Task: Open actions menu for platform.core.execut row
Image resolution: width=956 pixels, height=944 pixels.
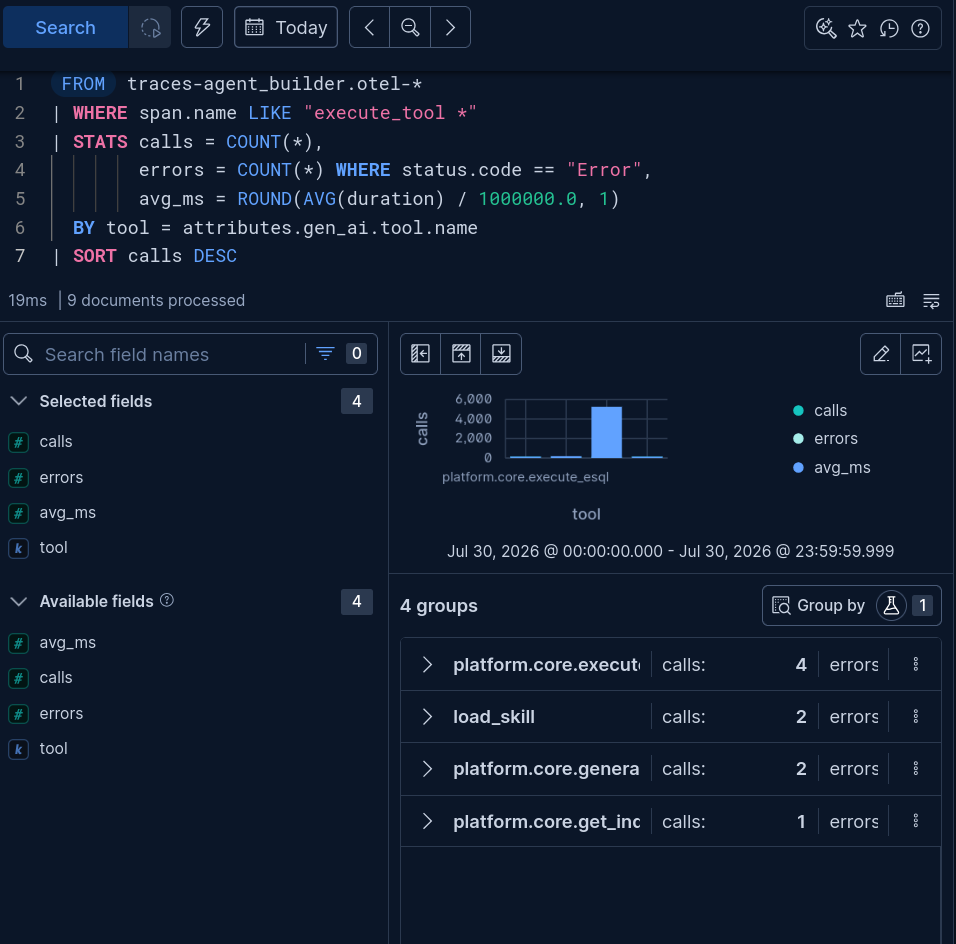Action: [x=915, y=665]
